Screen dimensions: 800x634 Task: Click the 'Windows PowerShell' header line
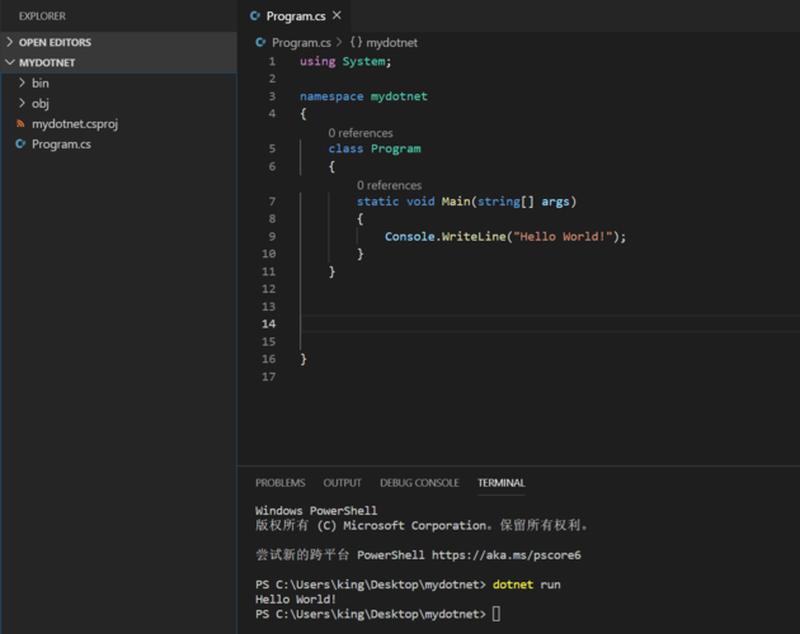point(316,511)
